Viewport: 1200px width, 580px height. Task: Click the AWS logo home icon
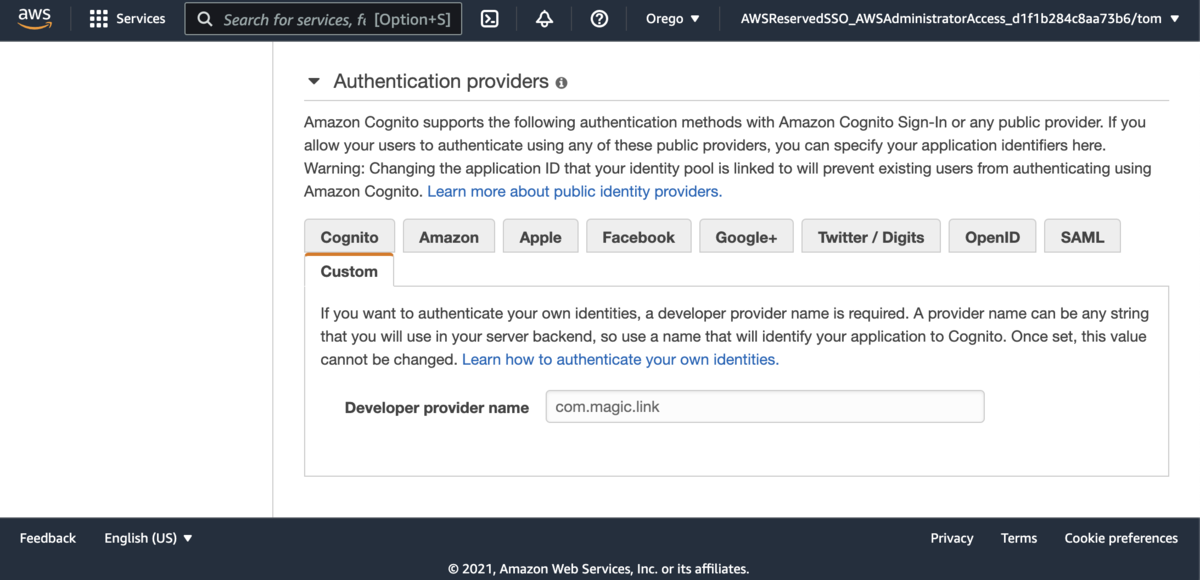pyautogui.click(x=34, y=19)
